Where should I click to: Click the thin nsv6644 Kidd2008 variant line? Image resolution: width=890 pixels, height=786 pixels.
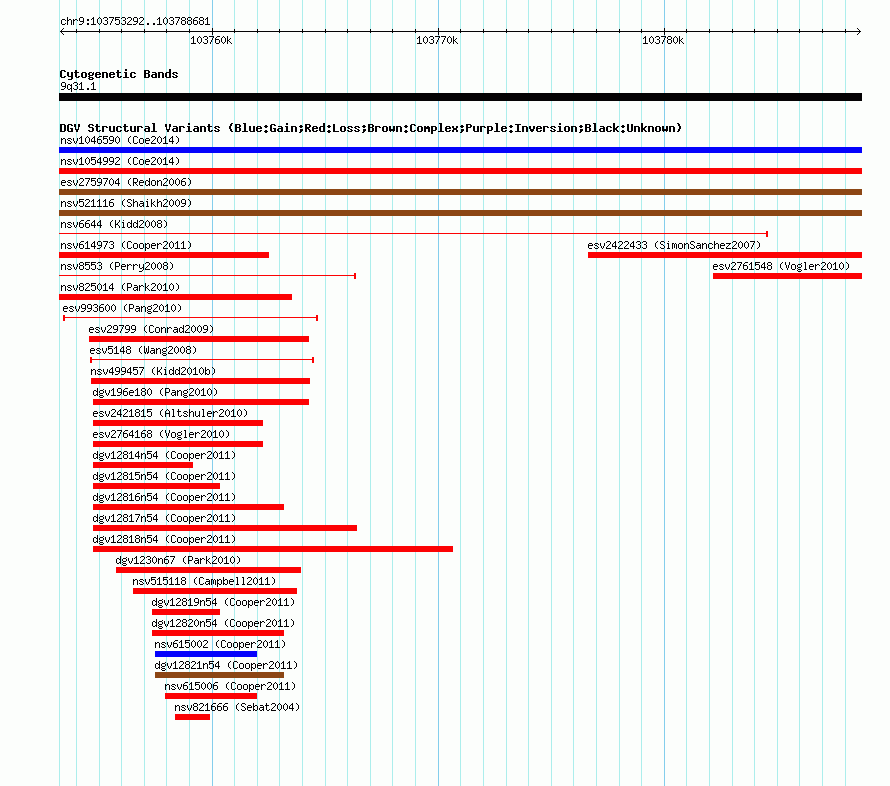coord(414,234)
